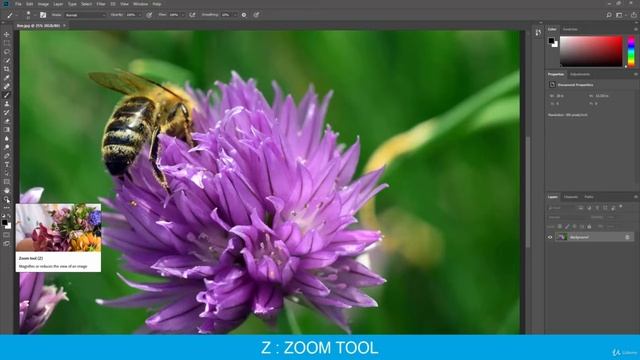This screenshot has width=640, height=360.
Task: Click the toolbar foreground color swatch
Action: [5, 222]
